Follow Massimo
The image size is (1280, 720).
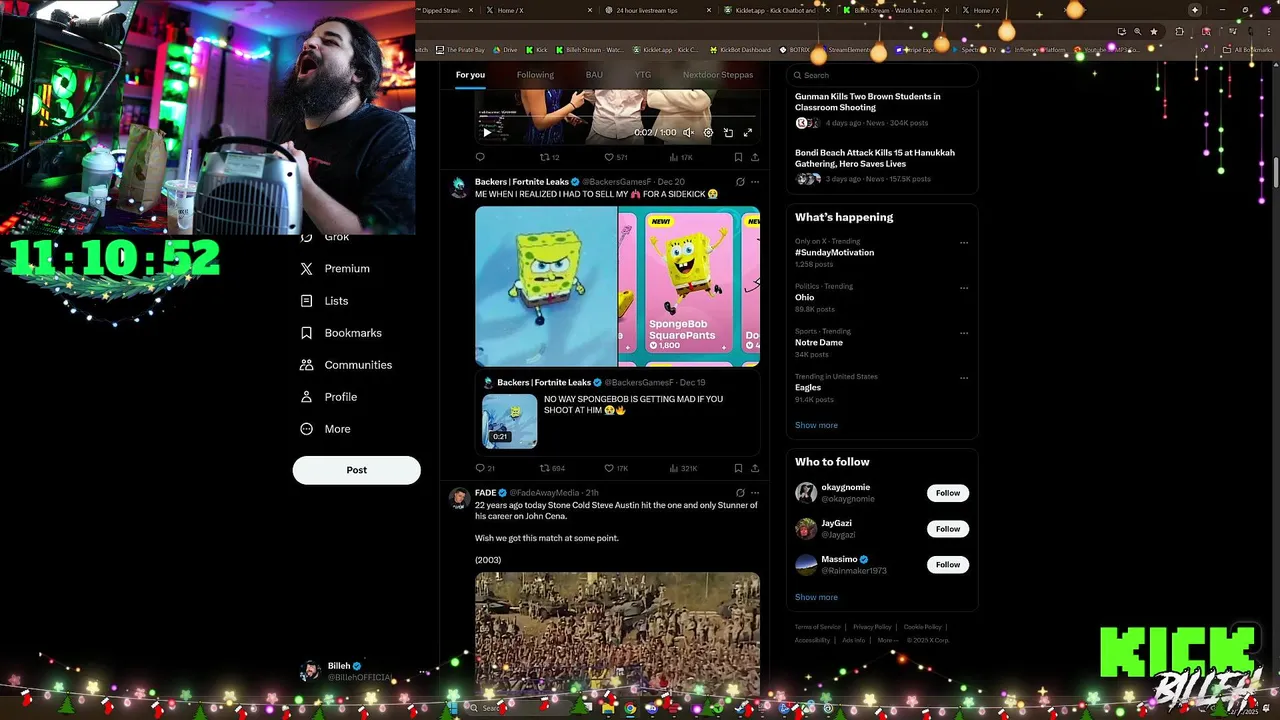coord(948,565)
